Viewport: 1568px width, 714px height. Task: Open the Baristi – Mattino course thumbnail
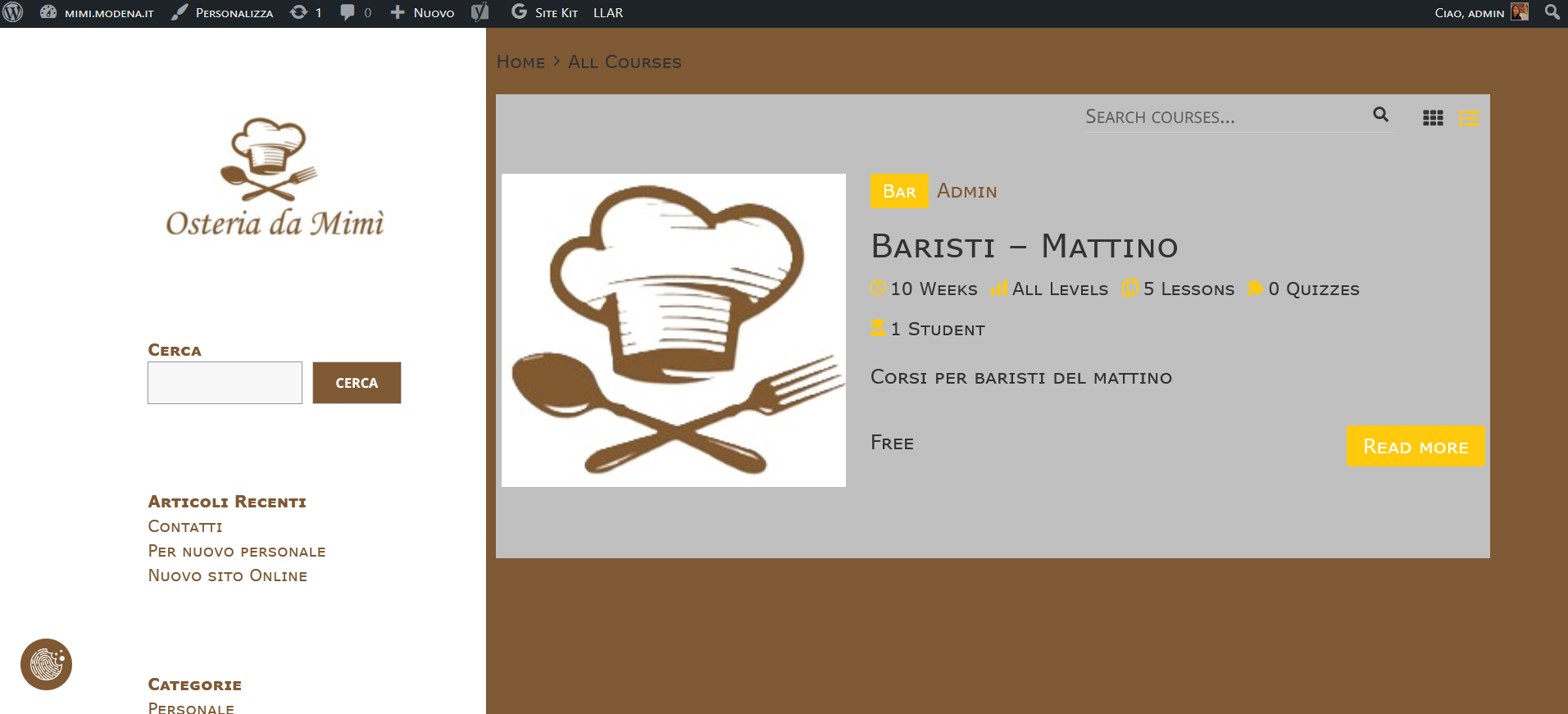(x=673, y=330)
